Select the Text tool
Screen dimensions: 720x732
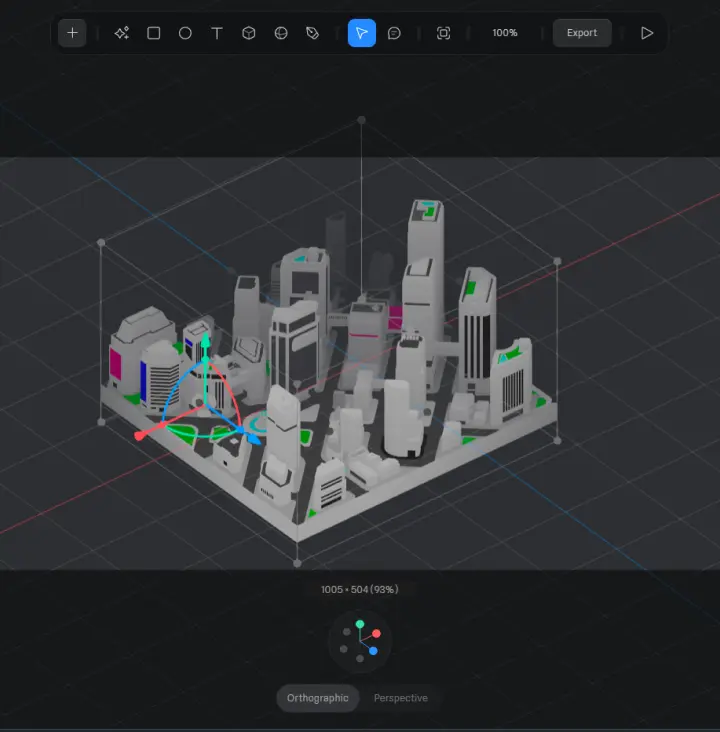point(217,33)
